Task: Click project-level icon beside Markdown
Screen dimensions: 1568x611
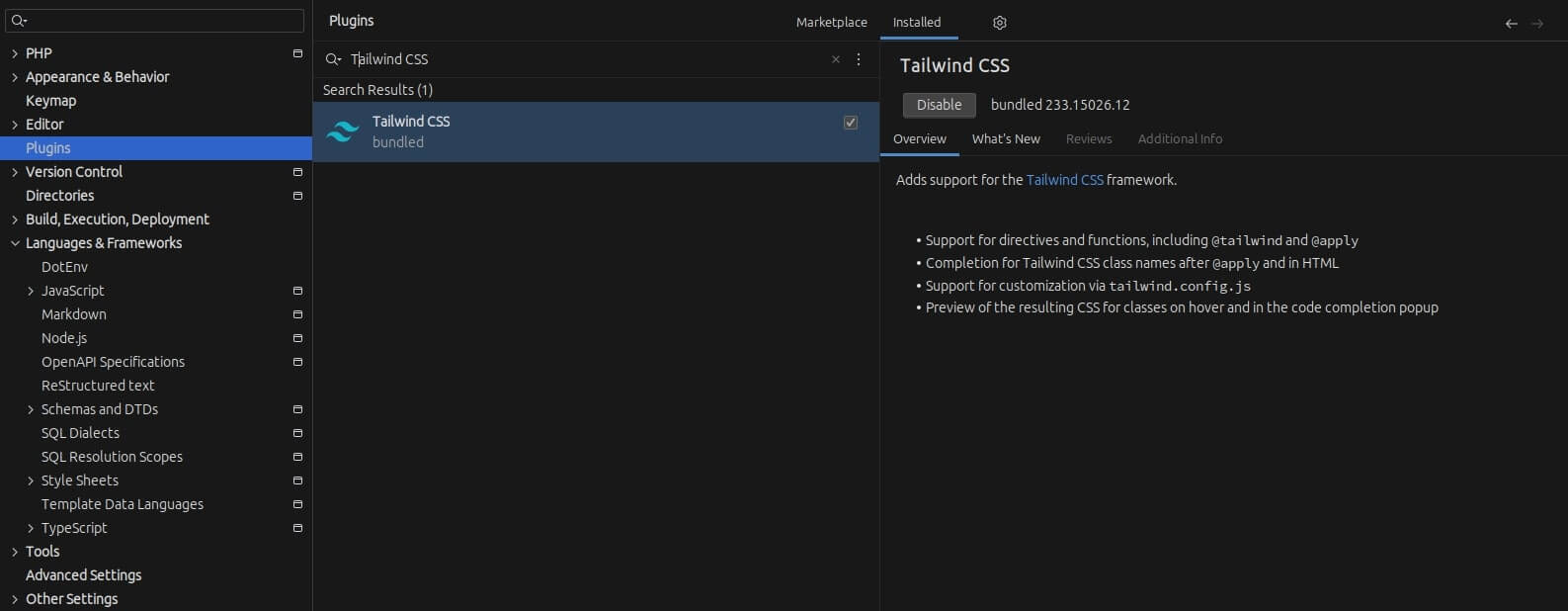Action: click(297, 314)
